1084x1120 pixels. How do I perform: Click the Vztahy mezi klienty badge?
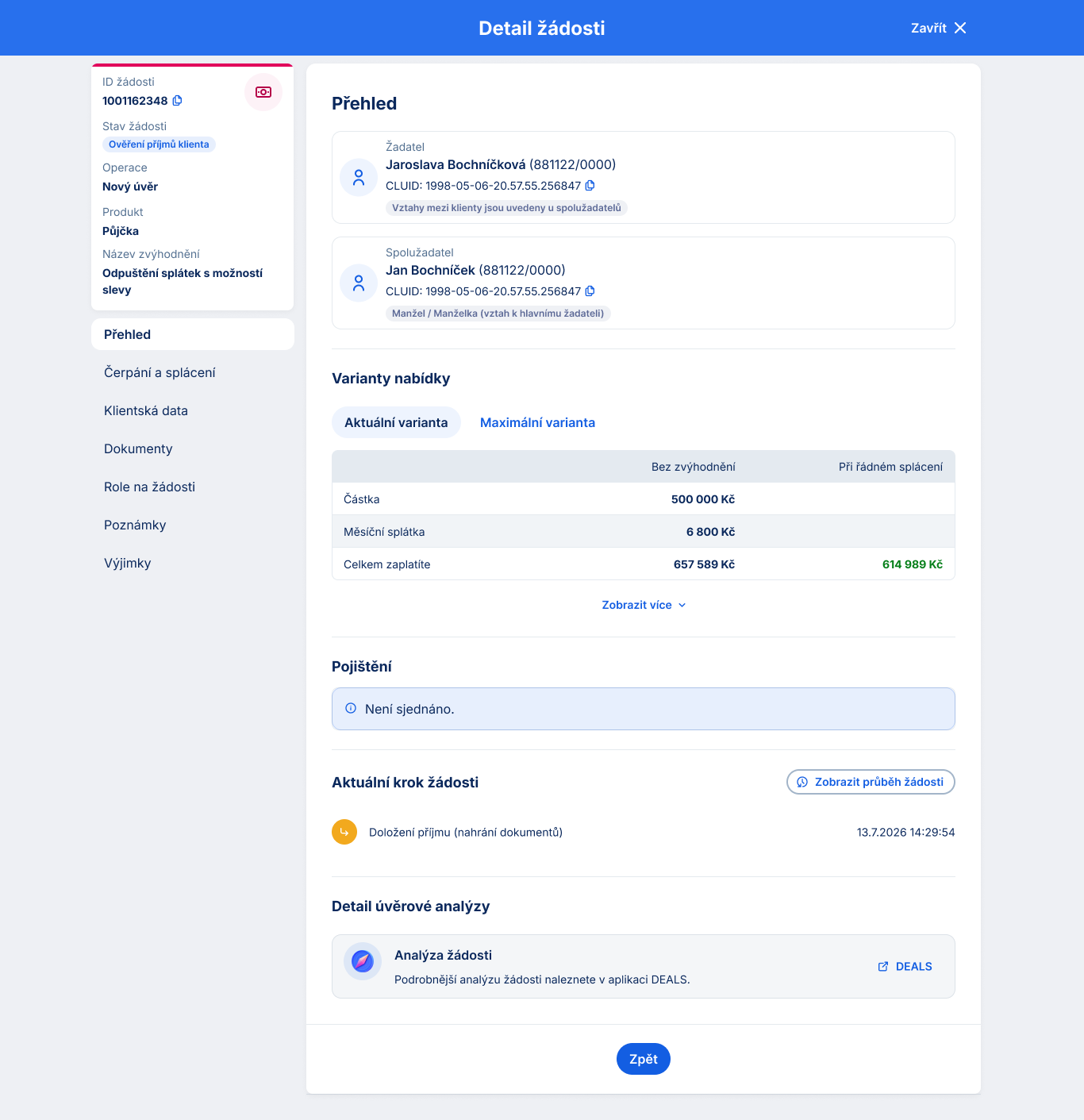pos(506,208)
